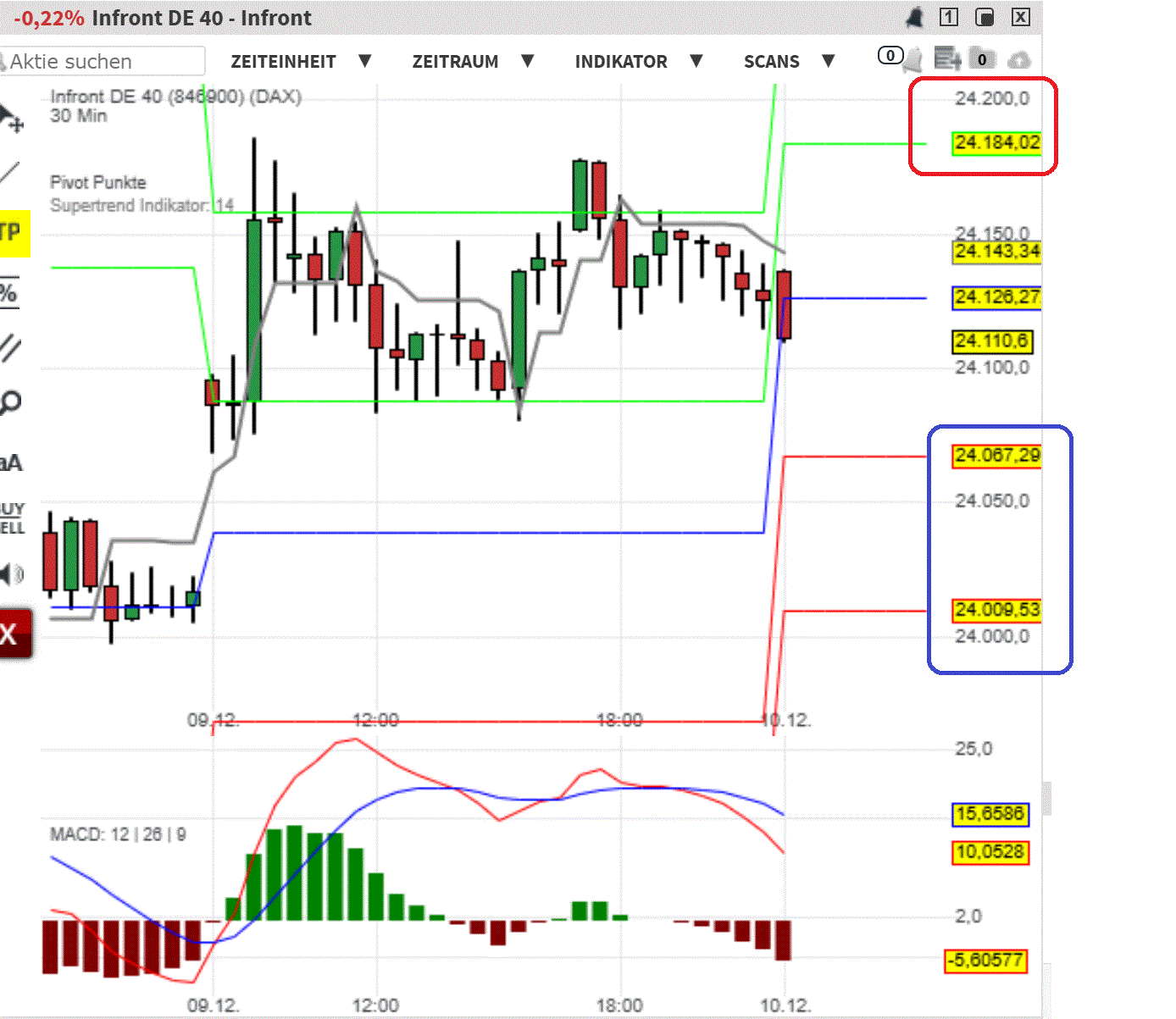Screen dimensions: 1176x1019
Task: Click the add to watchlist icon
Action: pos(946,59)
